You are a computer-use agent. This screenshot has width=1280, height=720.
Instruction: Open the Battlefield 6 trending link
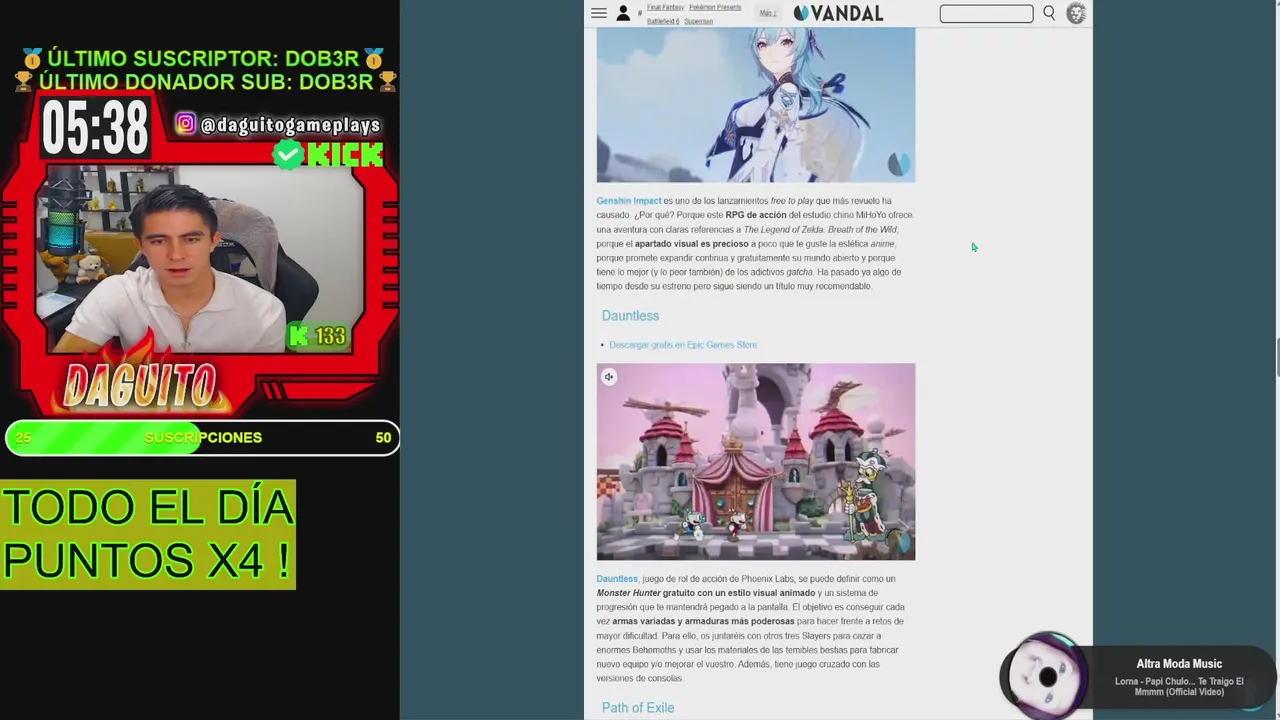click(662, 21)
